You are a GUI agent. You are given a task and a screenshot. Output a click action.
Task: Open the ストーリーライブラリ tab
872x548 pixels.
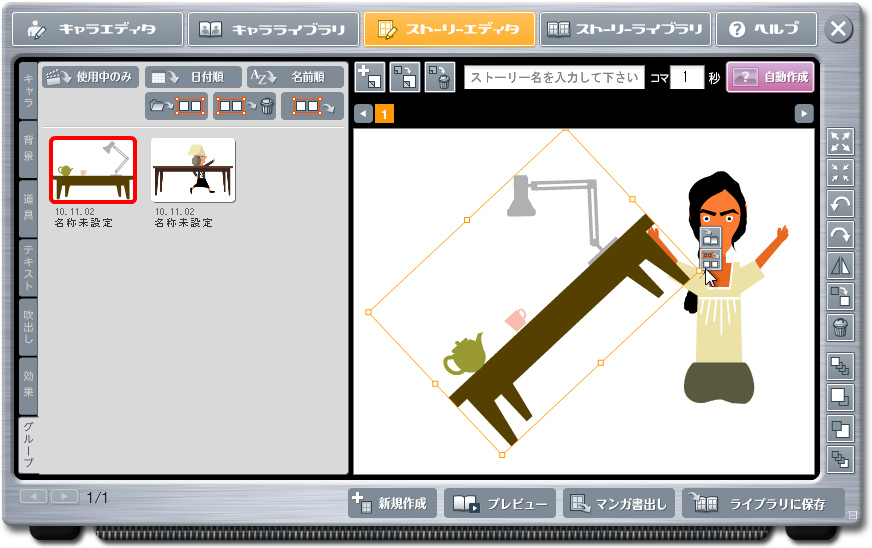coord(625,29)
